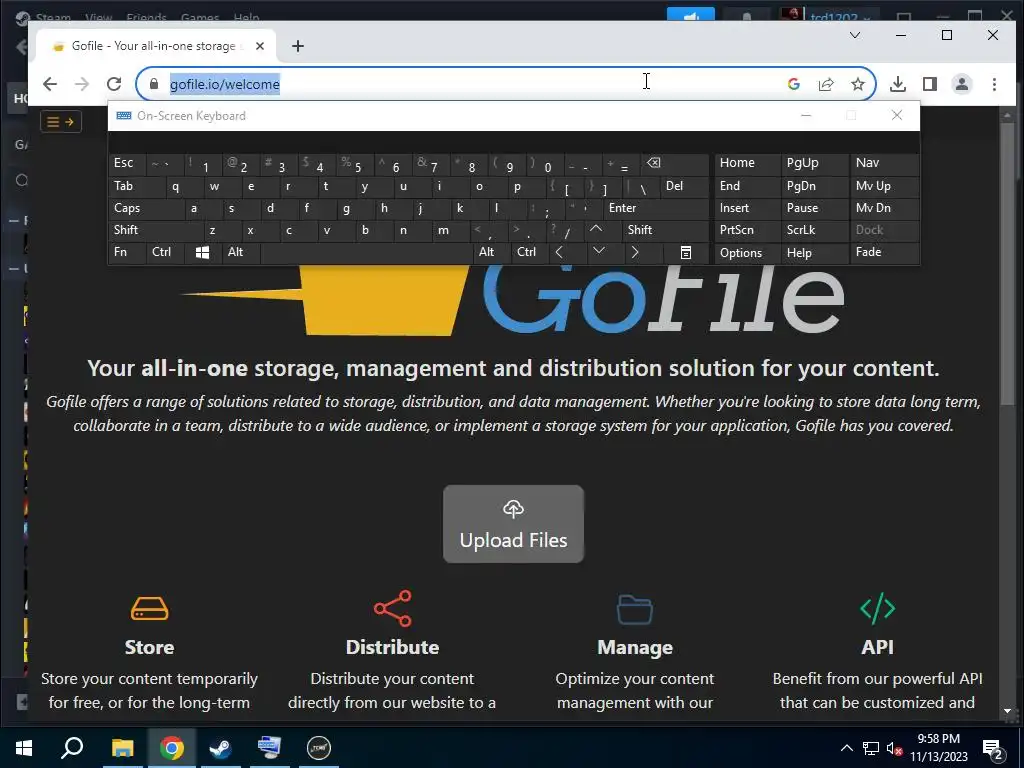1024x768 pixels.
Task: Open Chrome profile avatar
Action: click(962, 84)
